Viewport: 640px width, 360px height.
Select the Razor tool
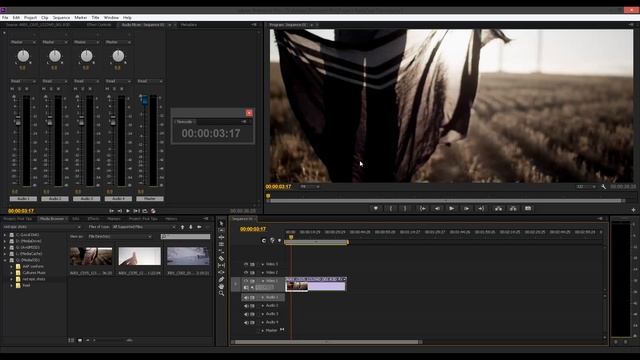pyautogui.click(x=221, y=258)
